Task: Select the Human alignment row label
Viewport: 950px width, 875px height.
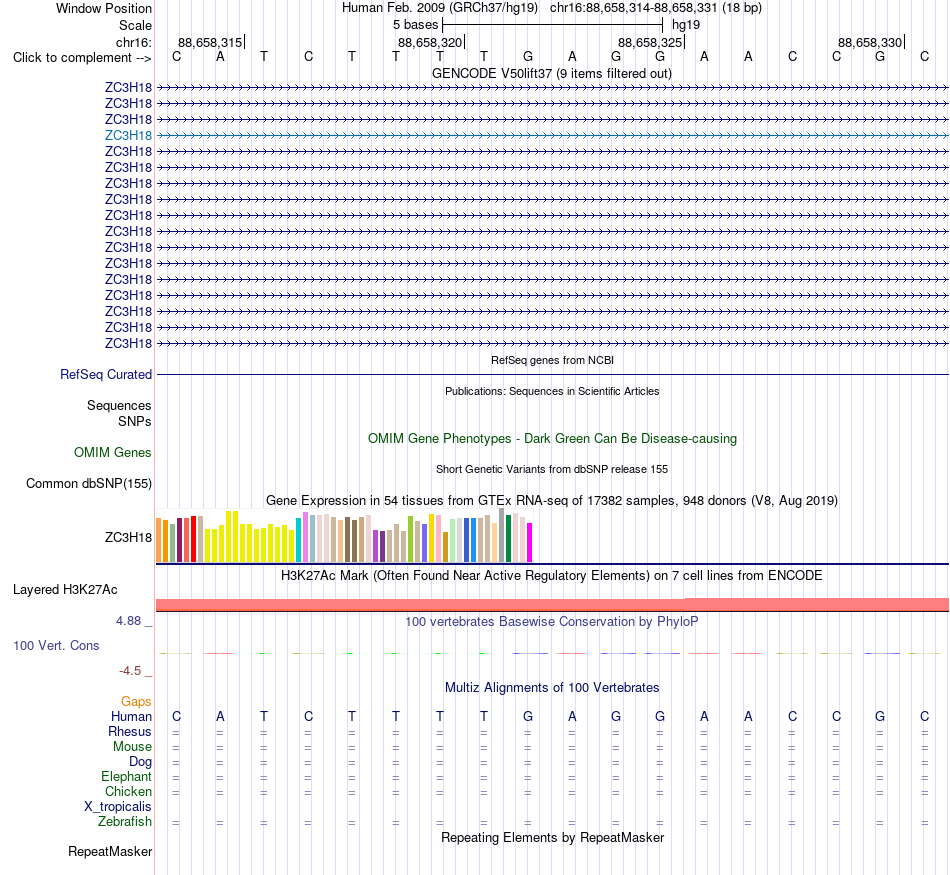Action: coord(131,717)
